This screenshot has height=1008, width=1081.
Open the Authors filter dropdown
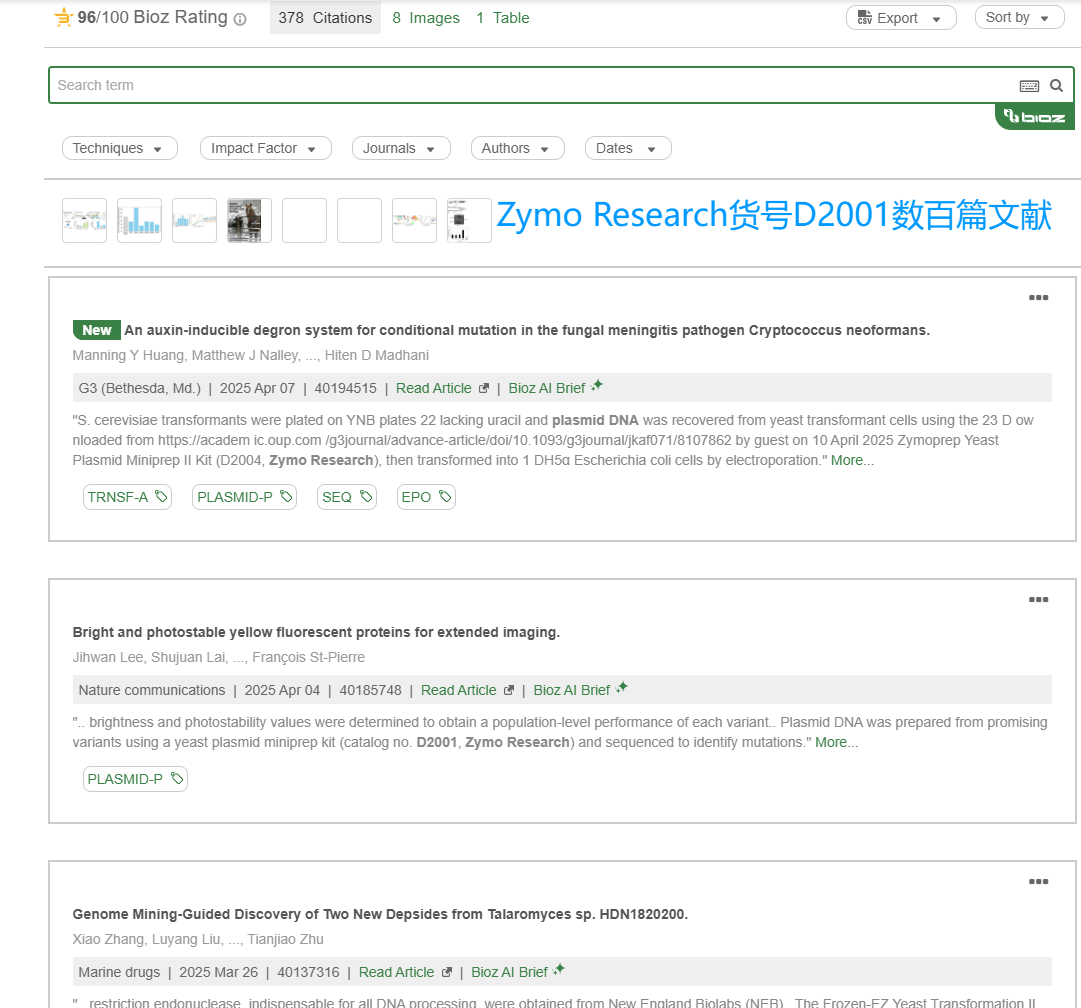(518, 148)
